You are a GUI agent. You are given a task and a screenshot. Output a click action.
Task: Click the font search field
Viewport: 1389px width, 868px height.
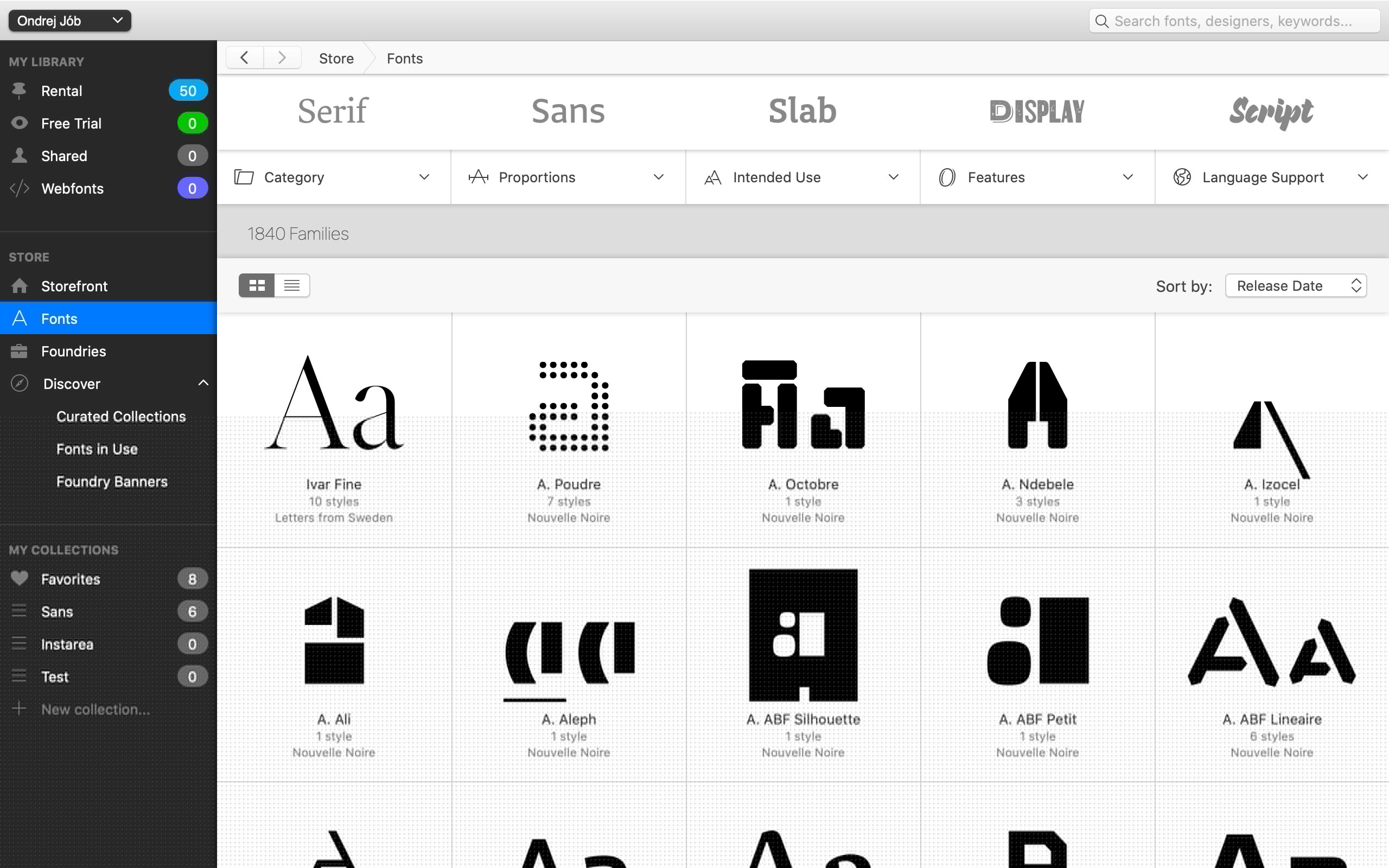(1234, 21)
